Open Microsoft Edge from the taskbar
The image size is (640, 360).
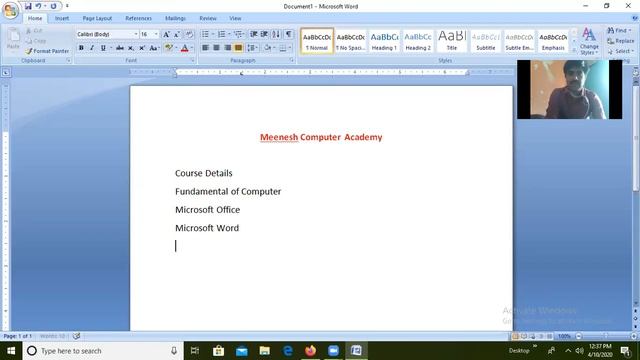coord(288,351)
